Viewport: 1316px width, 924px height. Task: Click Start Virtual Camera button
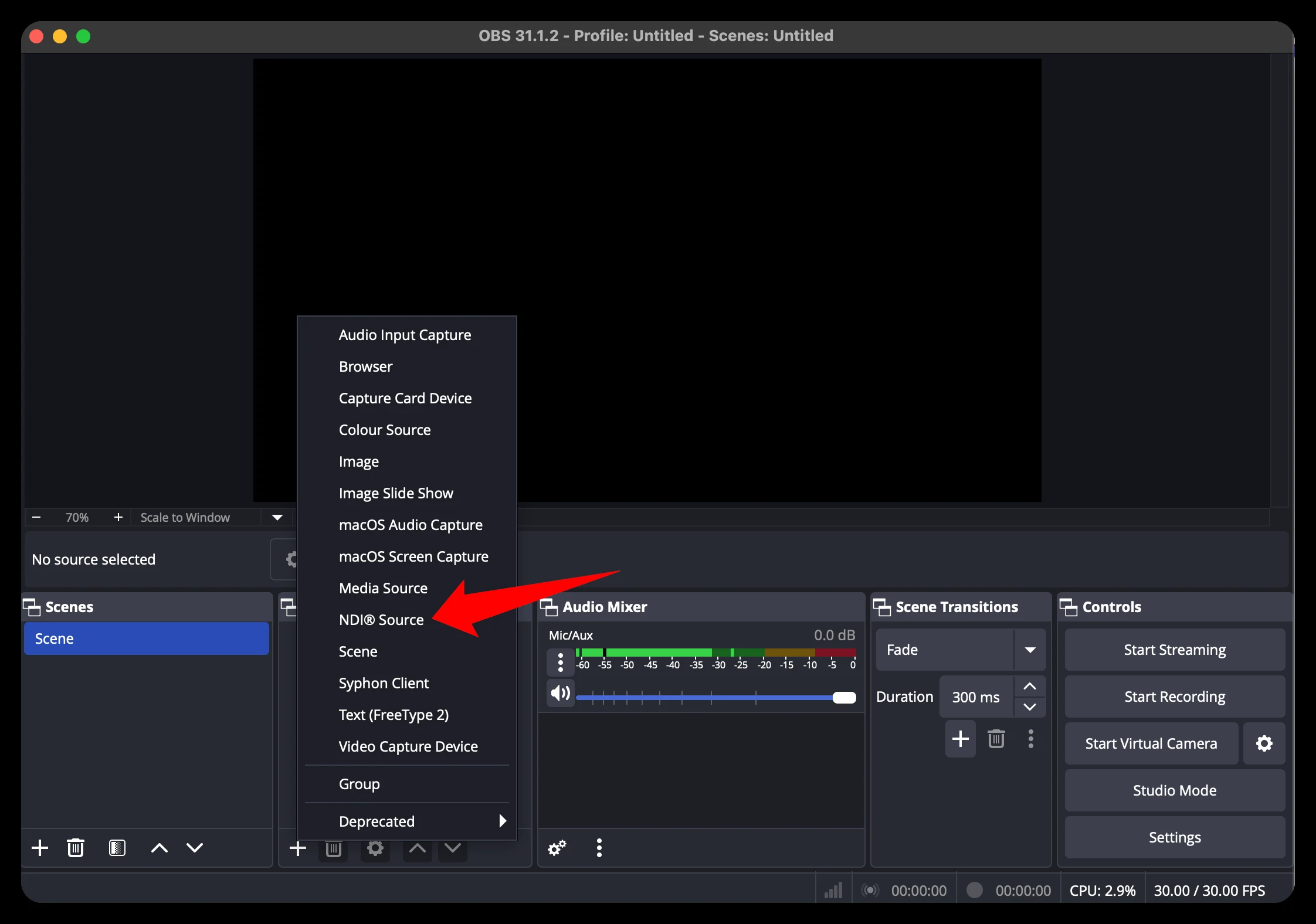coord(1151,743)
